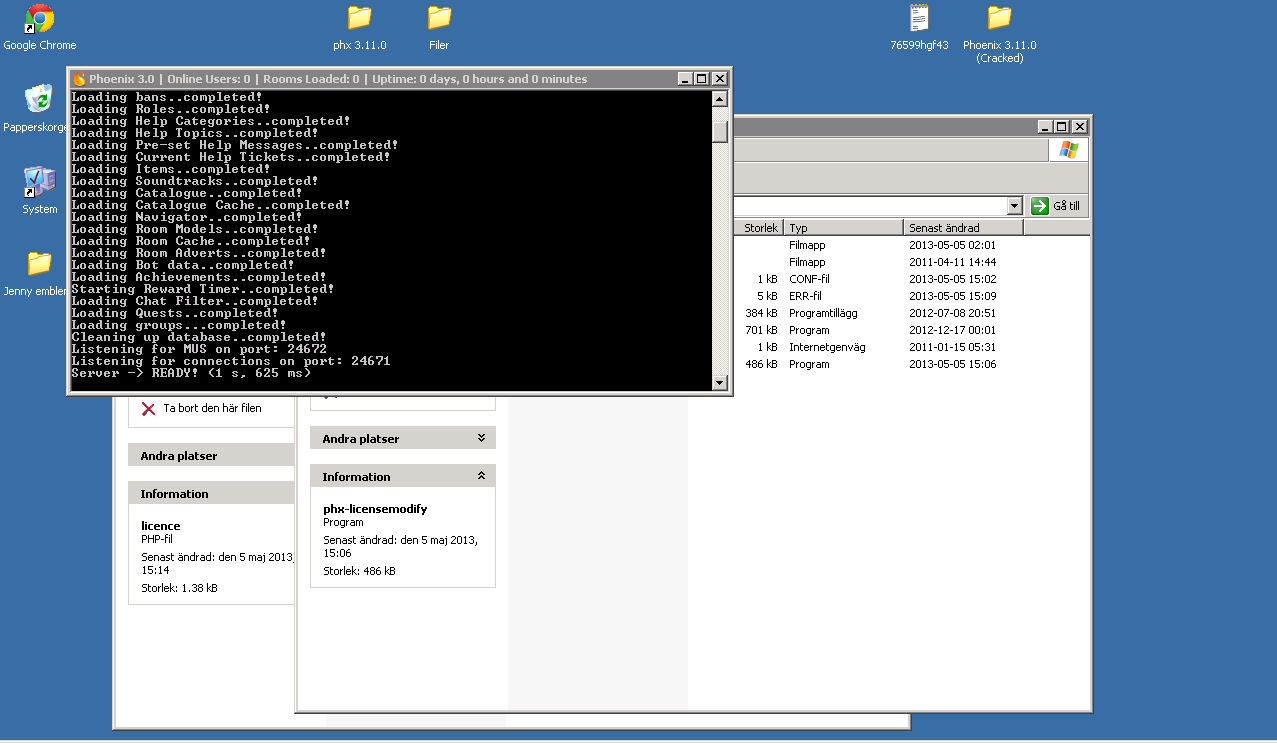This screenshot has width=1277, height=743.
Task: Click the console scrollbar thumb
Action: click(719, 131)
